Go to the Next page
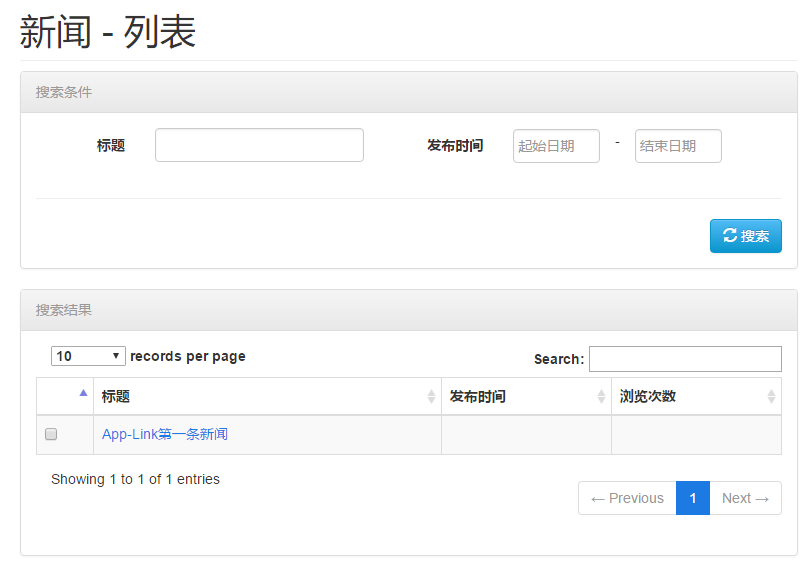The width and height of the screenshot is (808, 571). 746,498
